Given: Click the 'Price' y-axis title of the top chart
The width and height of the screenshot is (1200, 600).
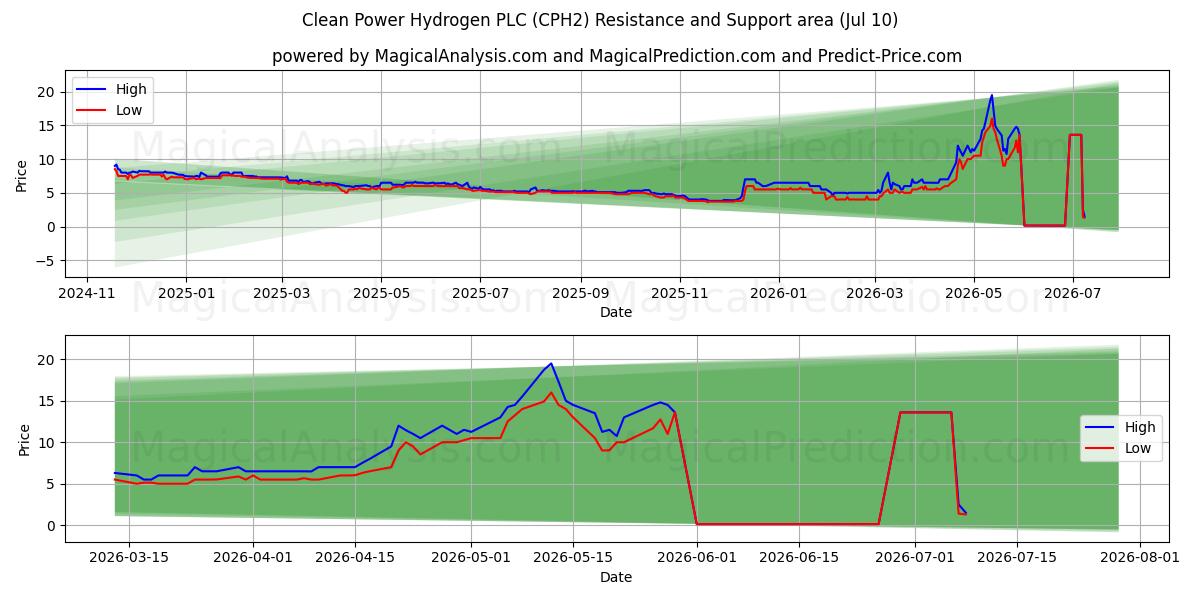Looking at the screenshot, I should point(22,175).
